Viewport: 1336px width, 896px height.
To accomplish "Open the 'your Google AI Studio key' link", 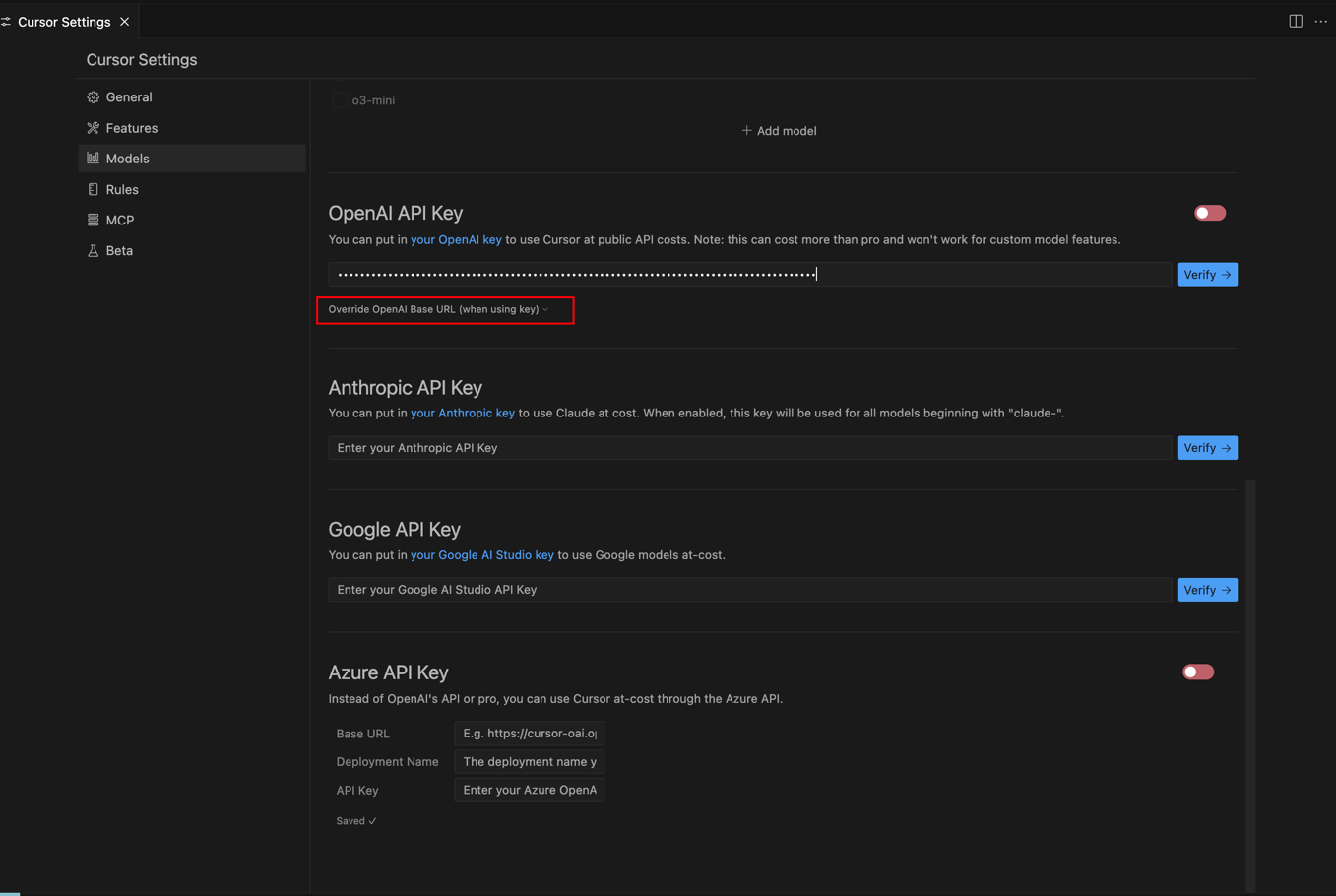I will click(482, 555).
